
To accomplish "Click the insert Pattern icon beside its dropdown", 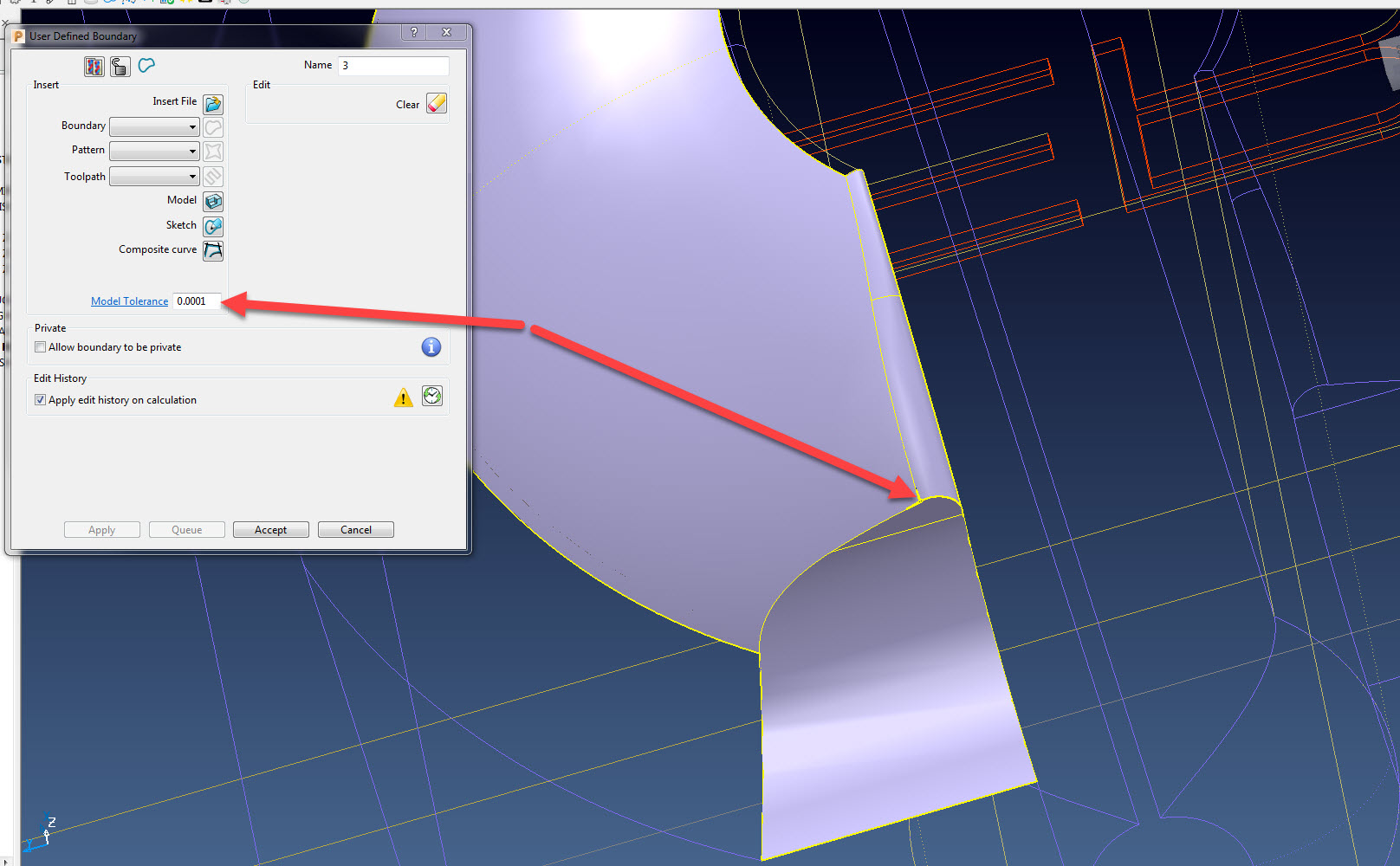I will (x=212, y=152).
